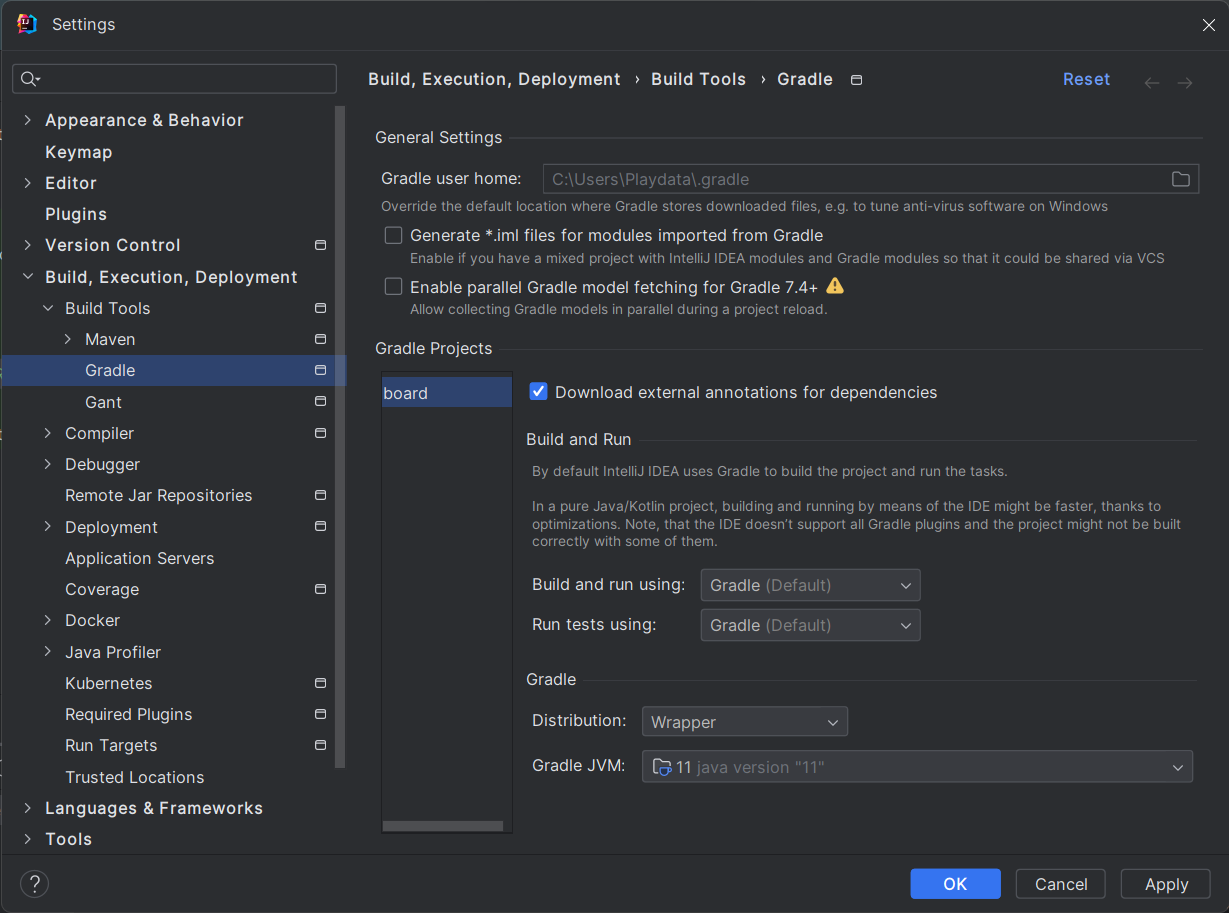
Task: Click project-level icon on Remote Jar Repositories row
Action: point(320,495)
